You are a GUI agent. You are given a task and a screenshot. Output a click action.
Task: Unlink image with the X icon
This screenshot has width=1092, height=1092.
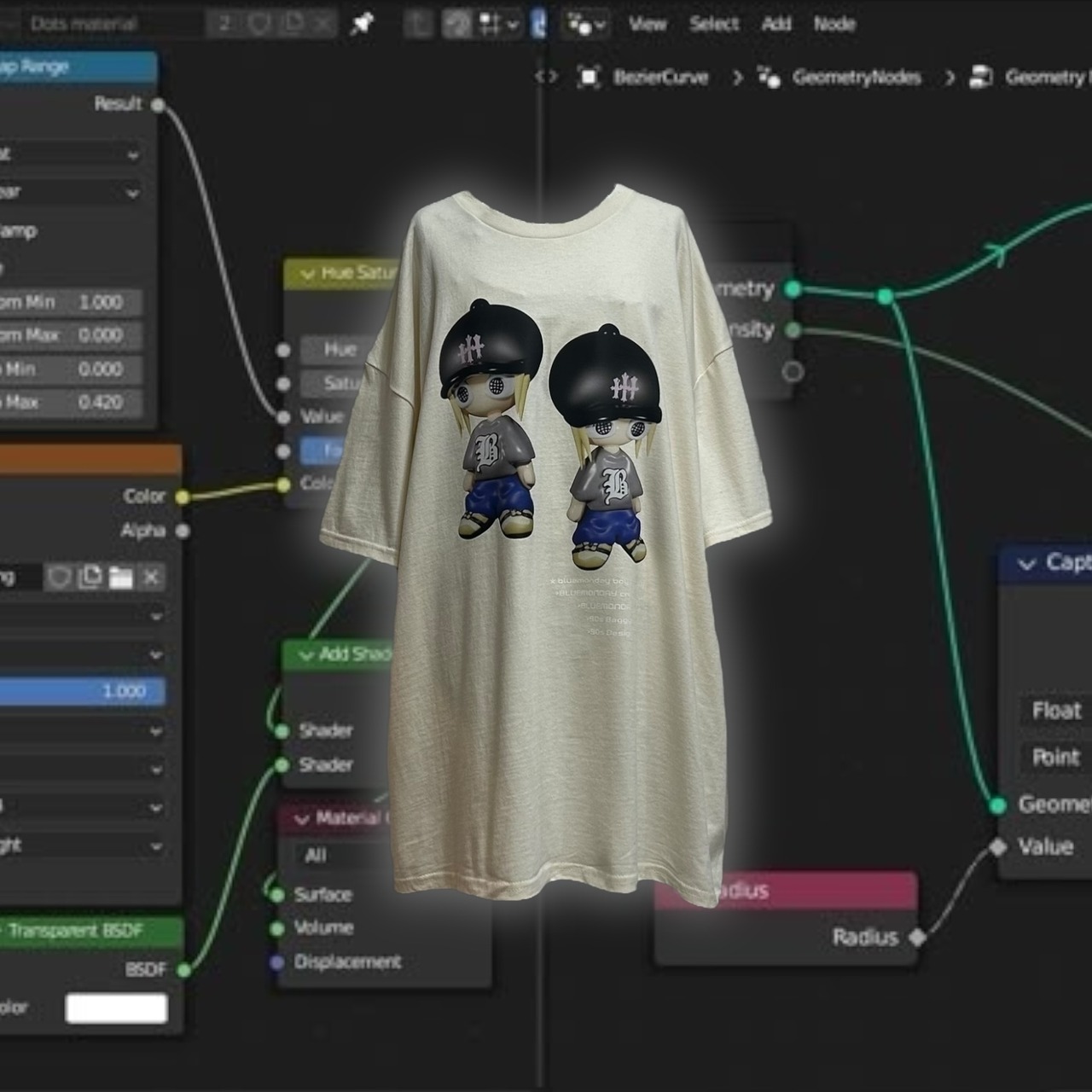[151, 578]
